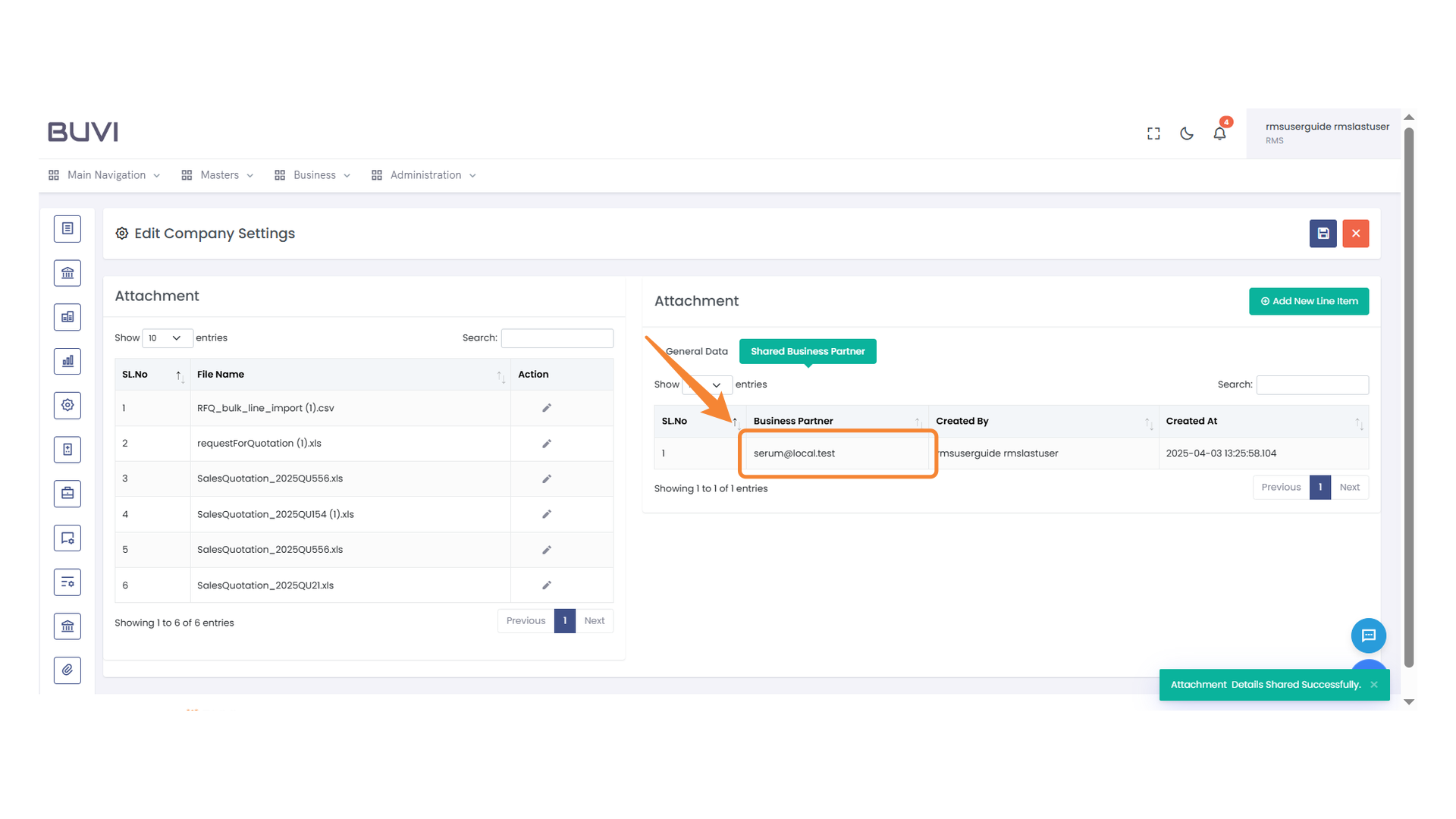The image size is (1456, 819).
Task: Expand the Administration menu
Action: (x=424, y=175)
